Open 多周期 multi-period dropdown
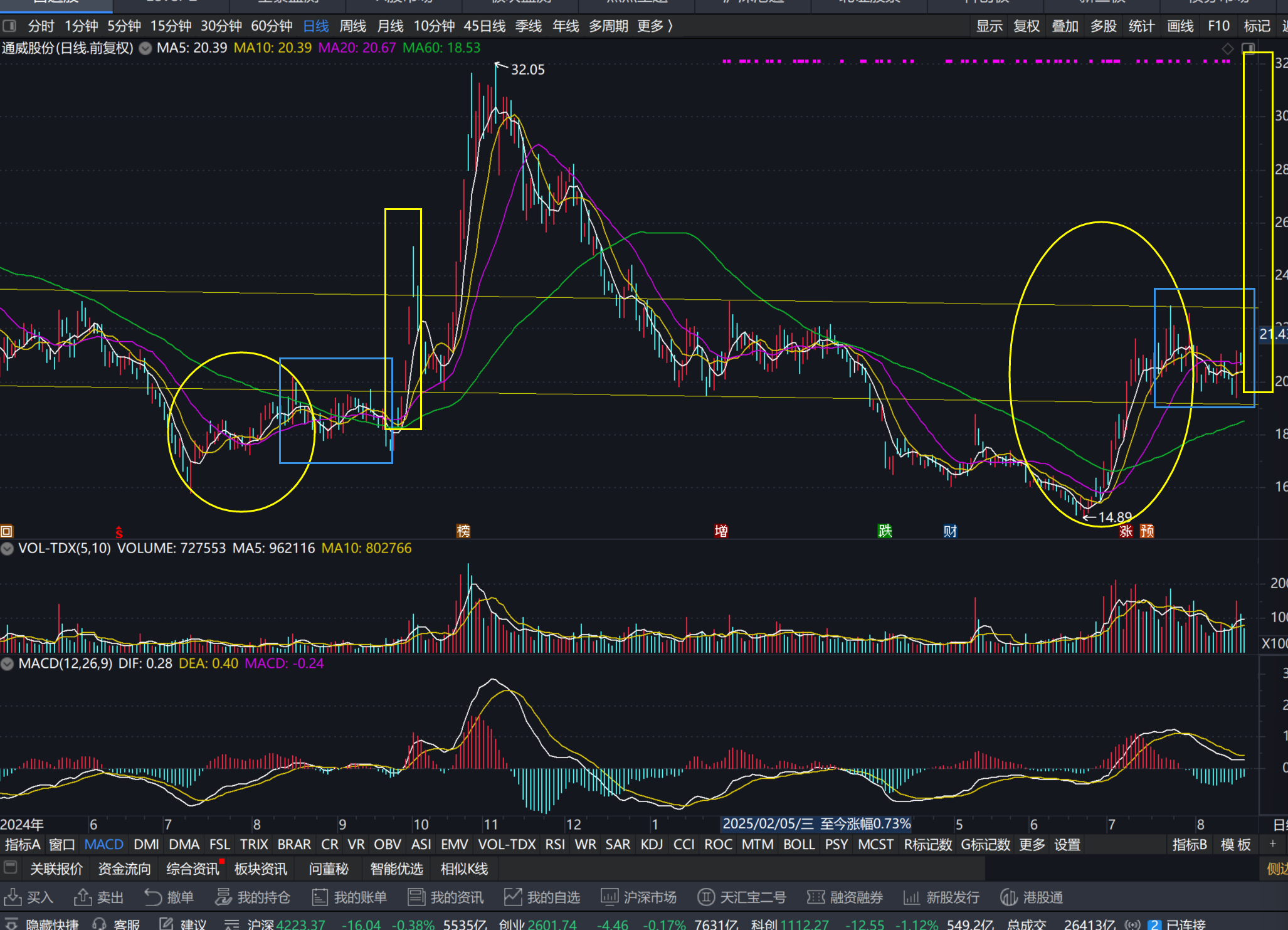The image size is (1288, 930). coord(608,26)
